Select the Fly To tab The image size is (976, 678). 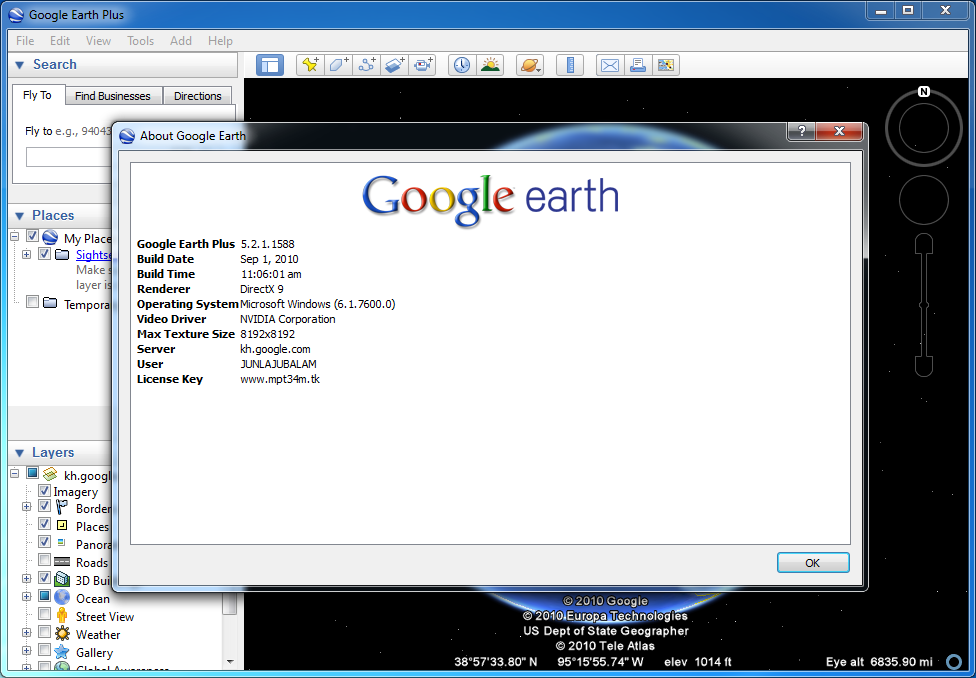[x=37, y=95]
